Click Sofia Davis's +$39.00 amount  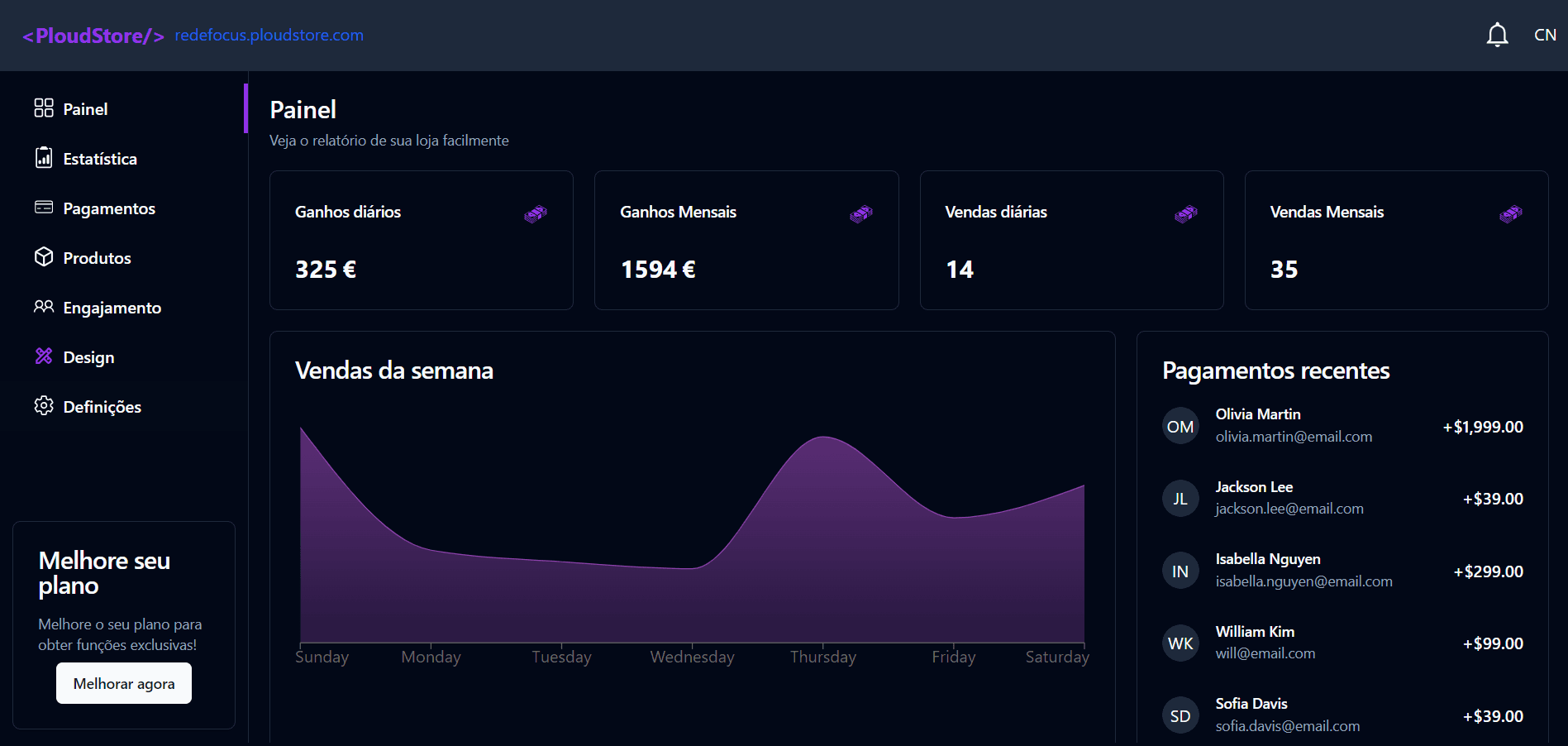1493,716
